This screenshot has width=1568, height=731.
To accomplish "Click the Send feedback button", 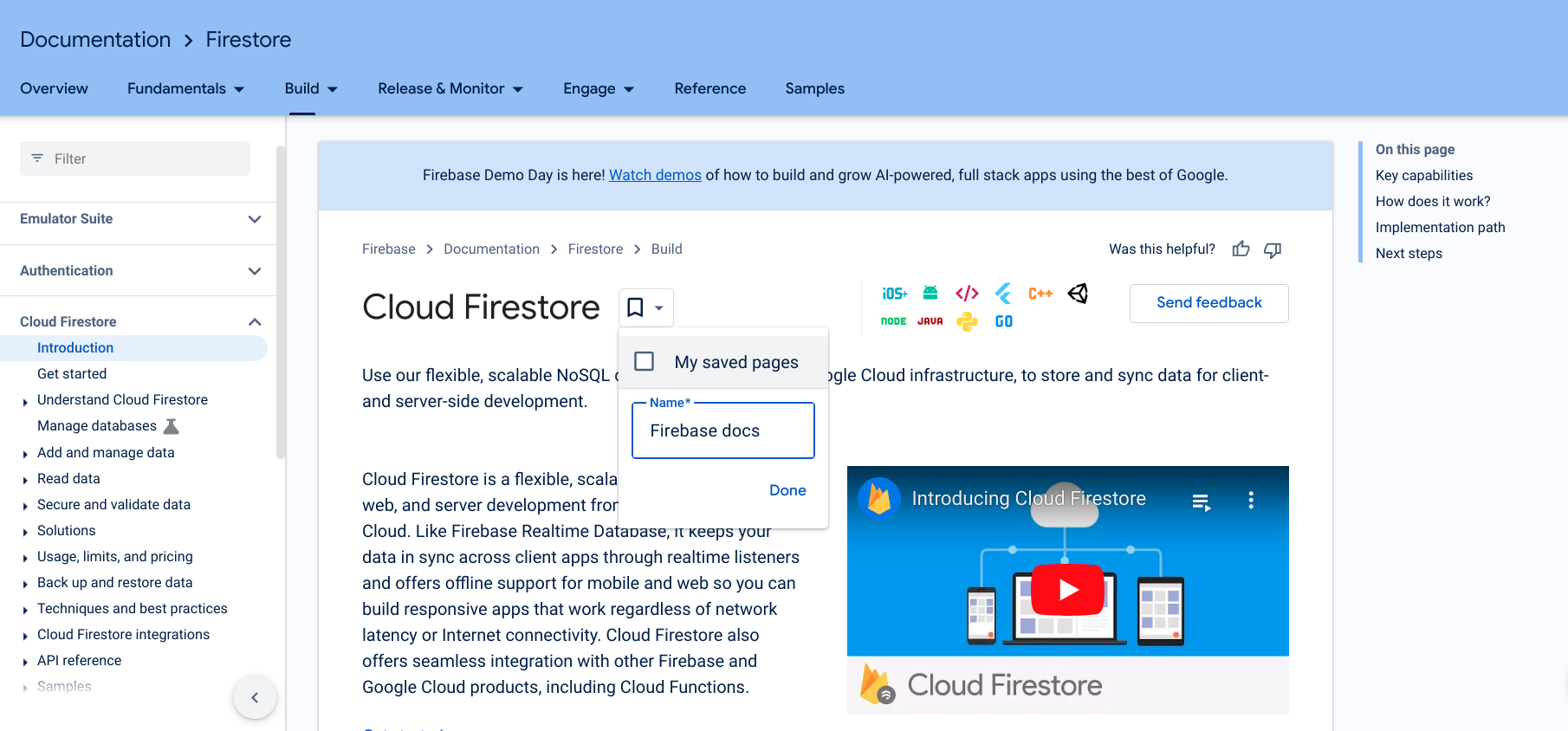I will [x=1208, y=303].
